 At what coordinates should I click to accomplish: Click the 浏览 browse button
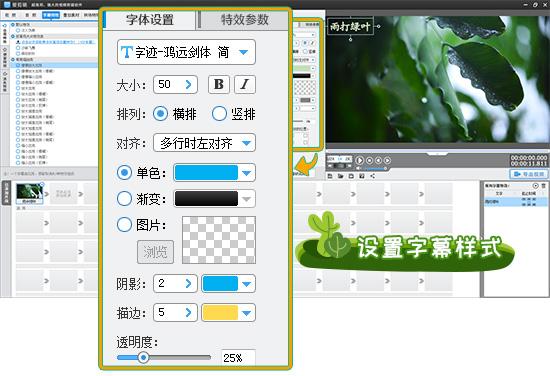[155, 252]
